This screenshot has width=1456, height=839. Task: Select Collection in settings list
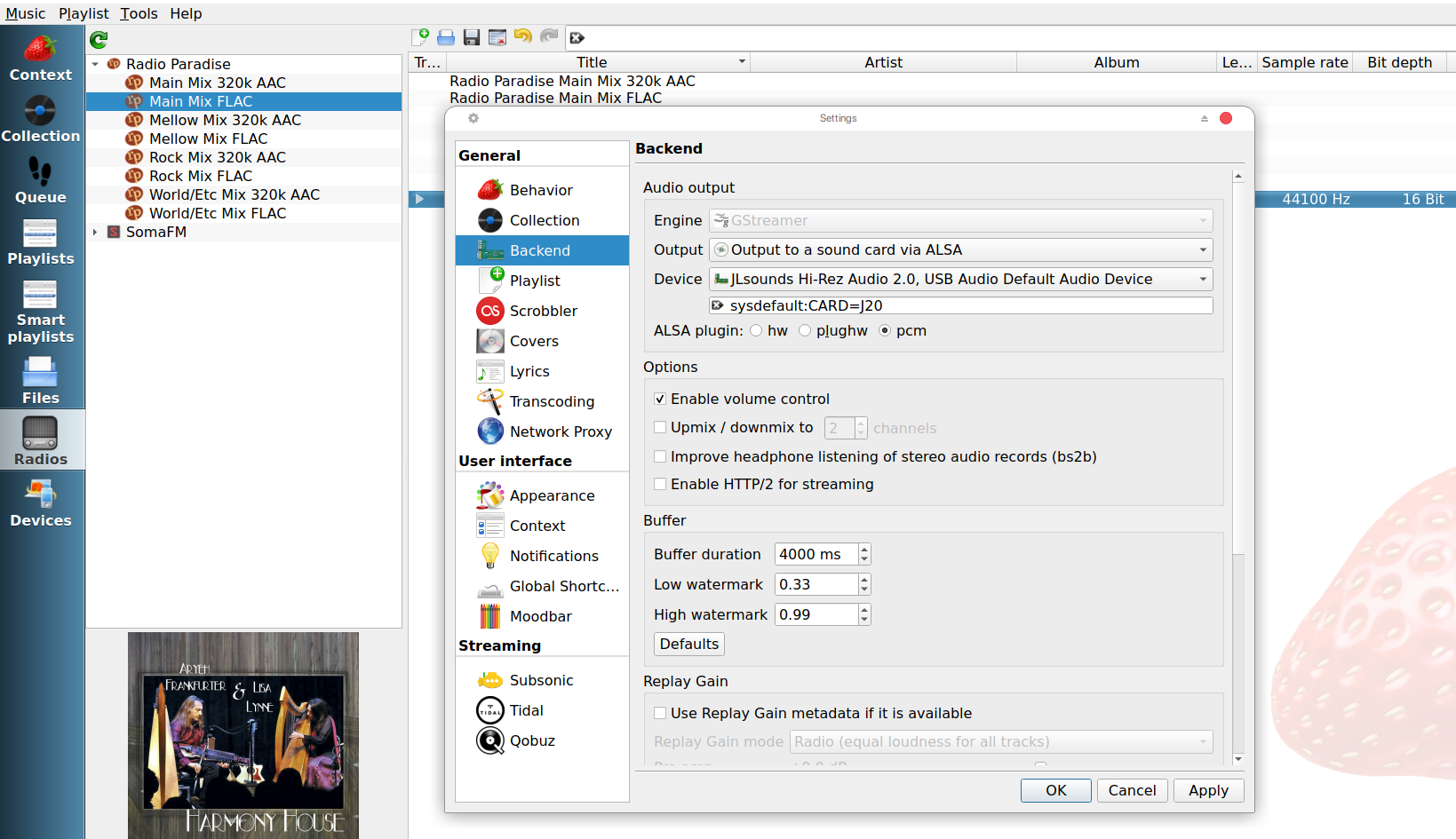542,220
